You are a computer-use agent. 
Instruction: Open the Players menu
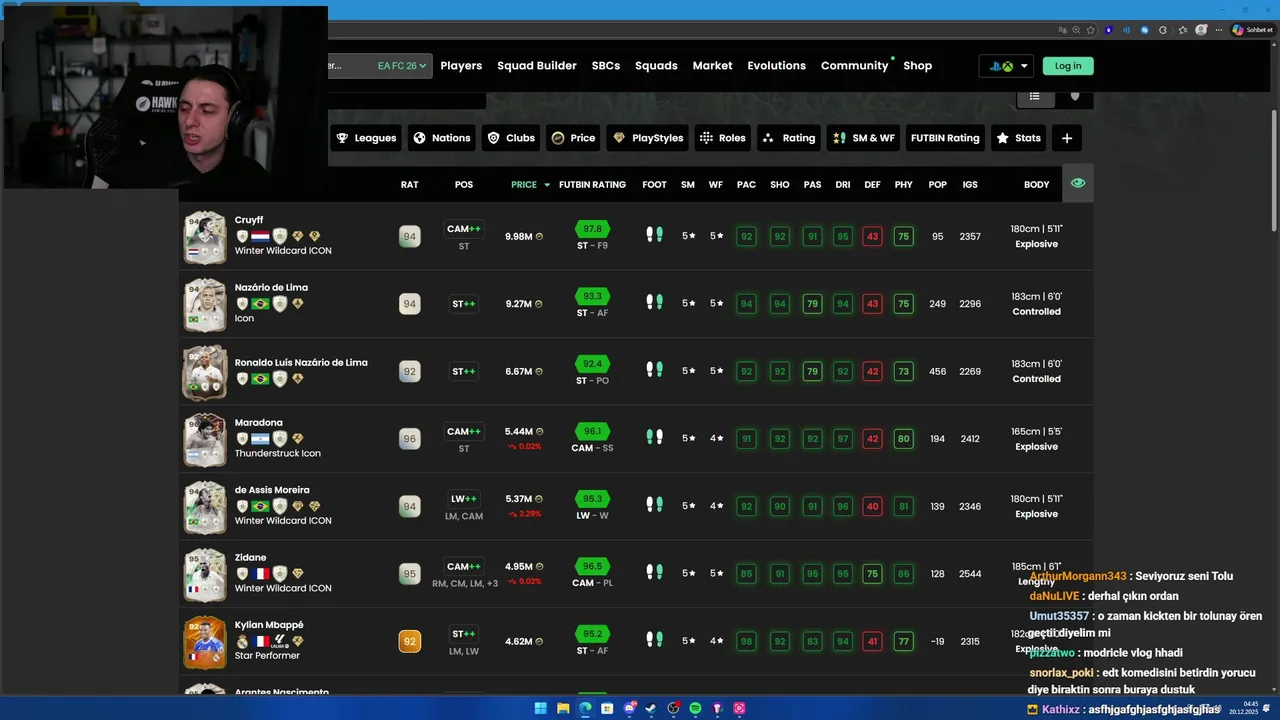461,66
